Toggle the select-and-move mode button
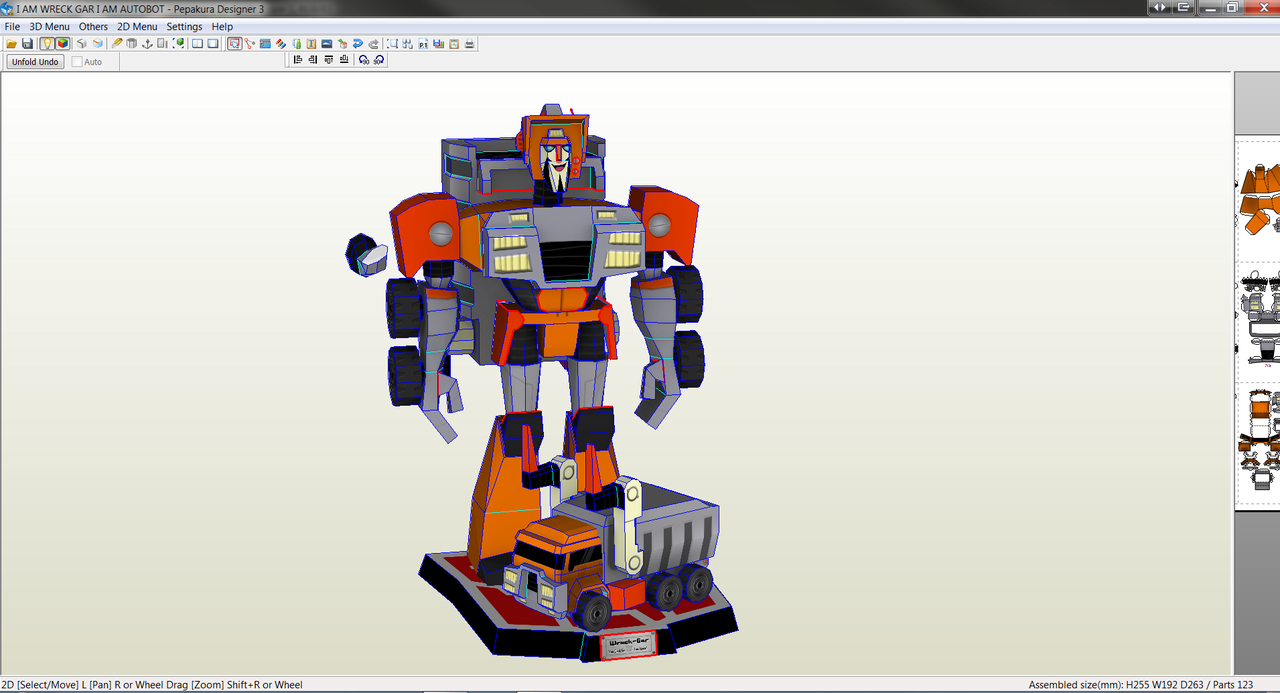1280x693 pixels. point(233,43)
